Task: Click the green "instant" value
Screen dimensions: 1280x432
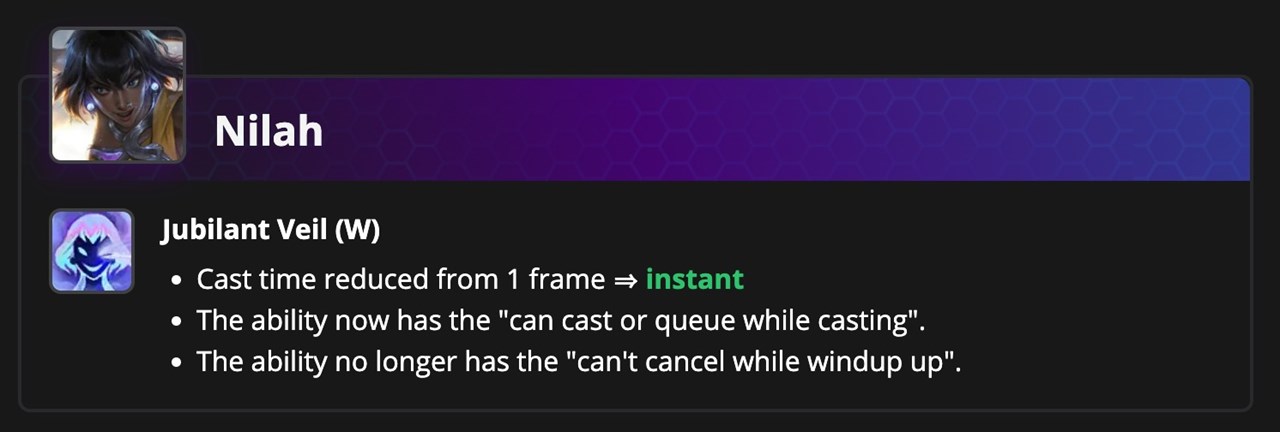Action: 694,279
